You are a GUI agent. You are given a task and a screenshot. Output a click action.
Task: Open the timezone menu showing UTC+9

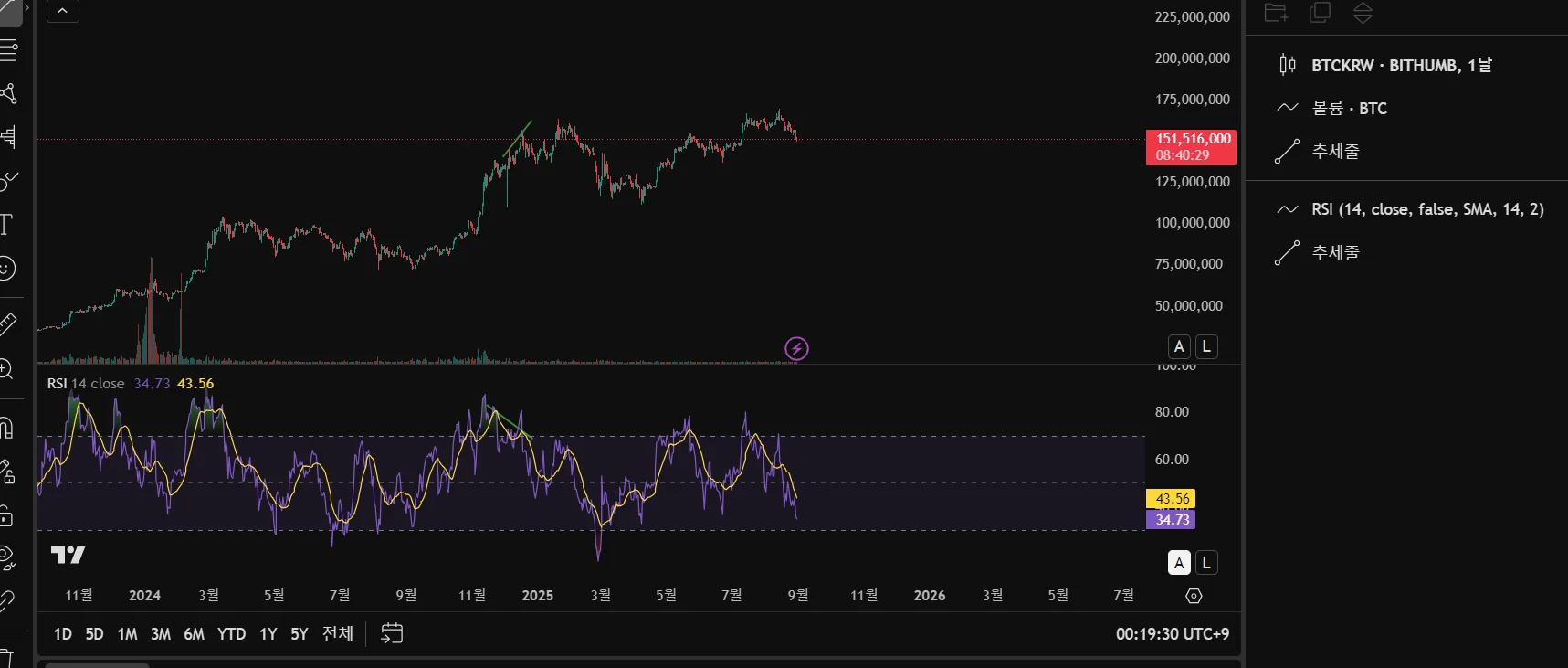[1172, 633]
